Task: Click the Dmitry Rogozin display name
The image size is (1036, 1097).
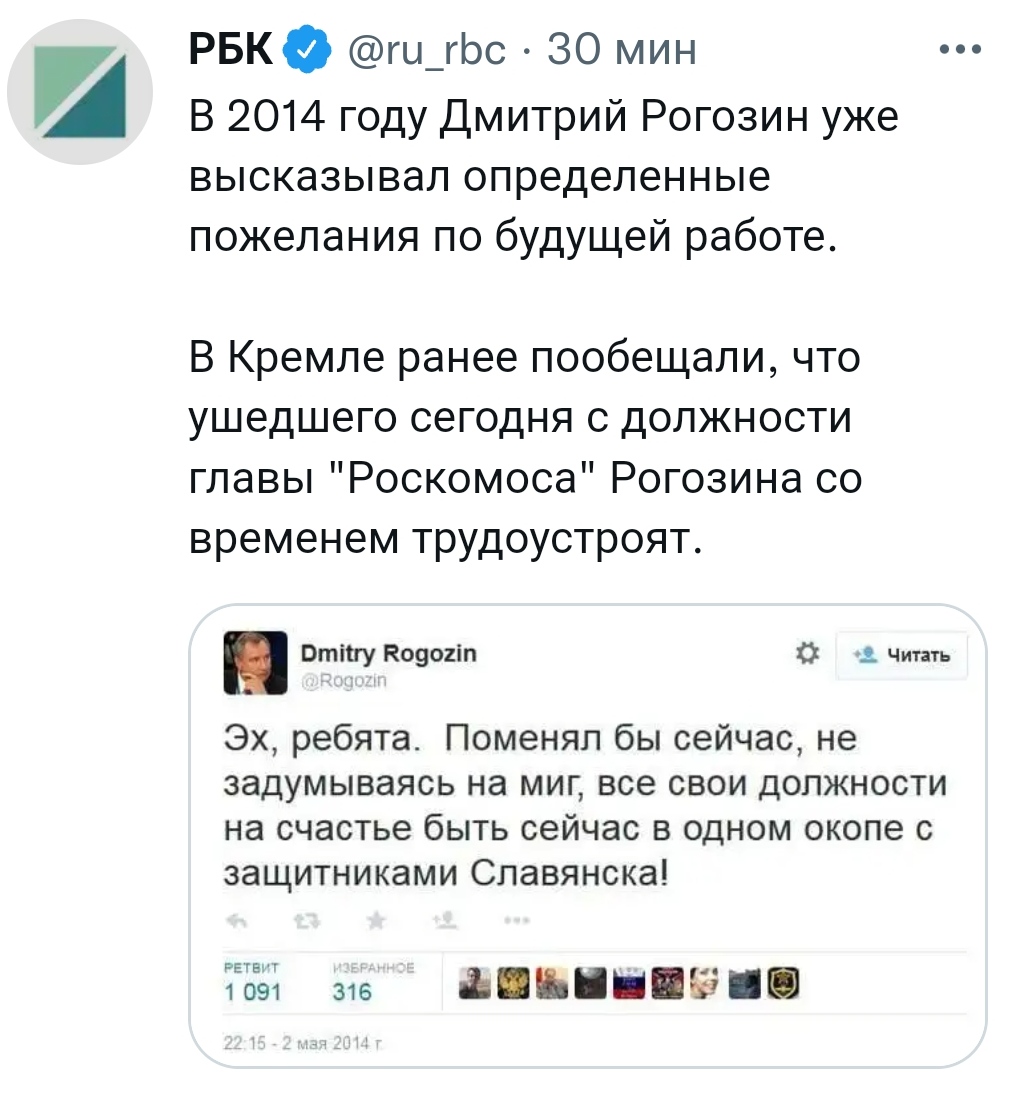Action: pos(389,654)
